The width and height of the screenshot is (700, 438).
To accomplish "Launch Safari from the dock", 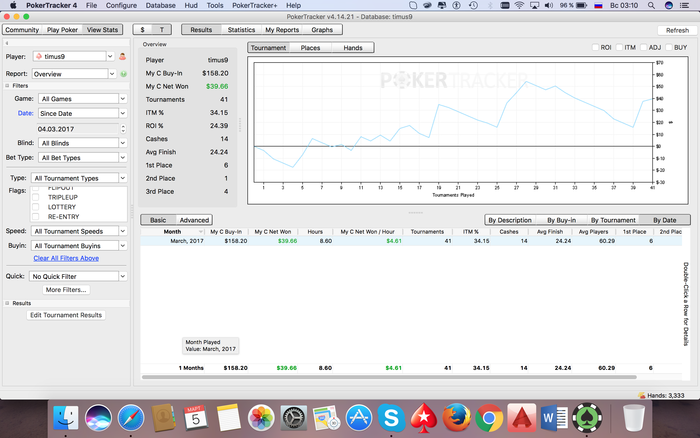I will [x=131, y=418].
